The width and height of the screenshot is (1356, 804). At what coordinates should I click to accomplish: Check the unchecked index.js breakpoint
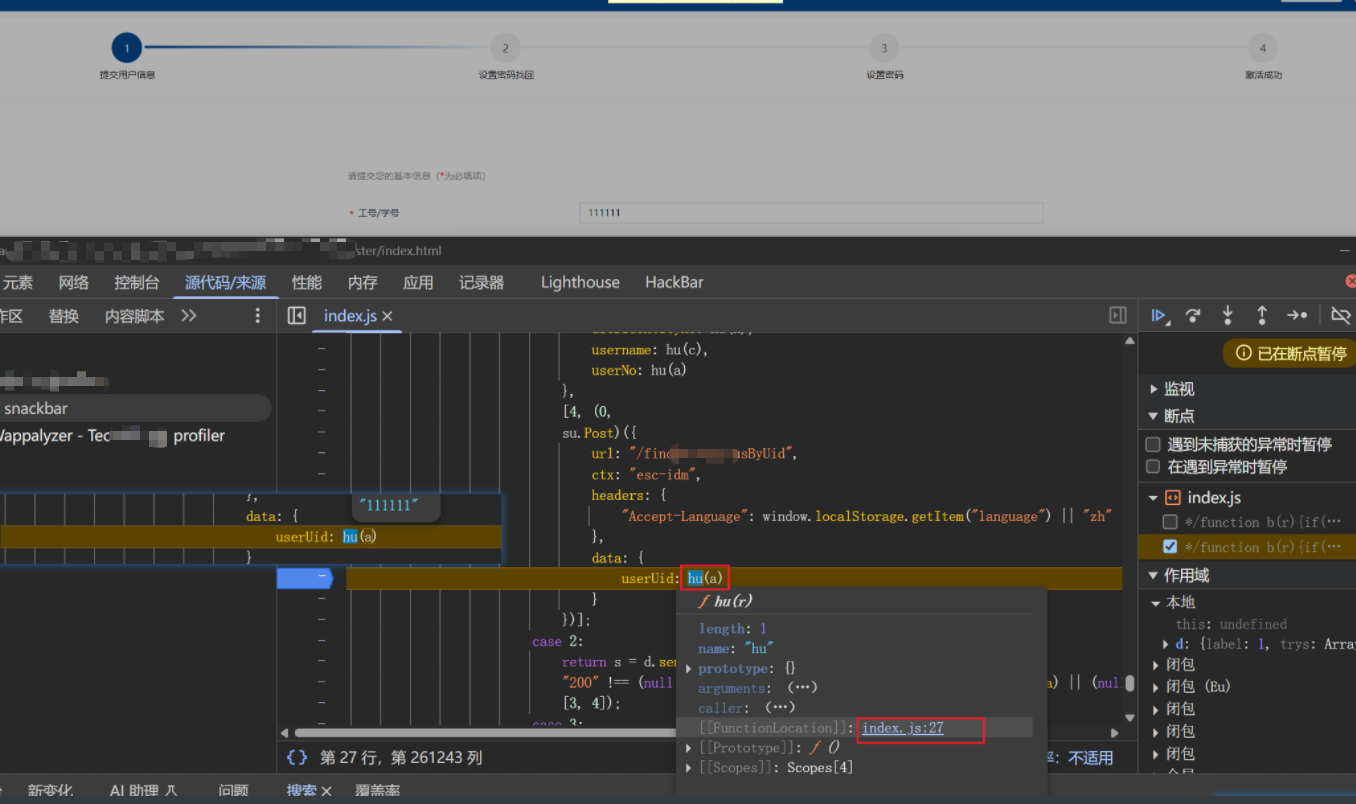pyautogui.click(x=1170, y=522)
